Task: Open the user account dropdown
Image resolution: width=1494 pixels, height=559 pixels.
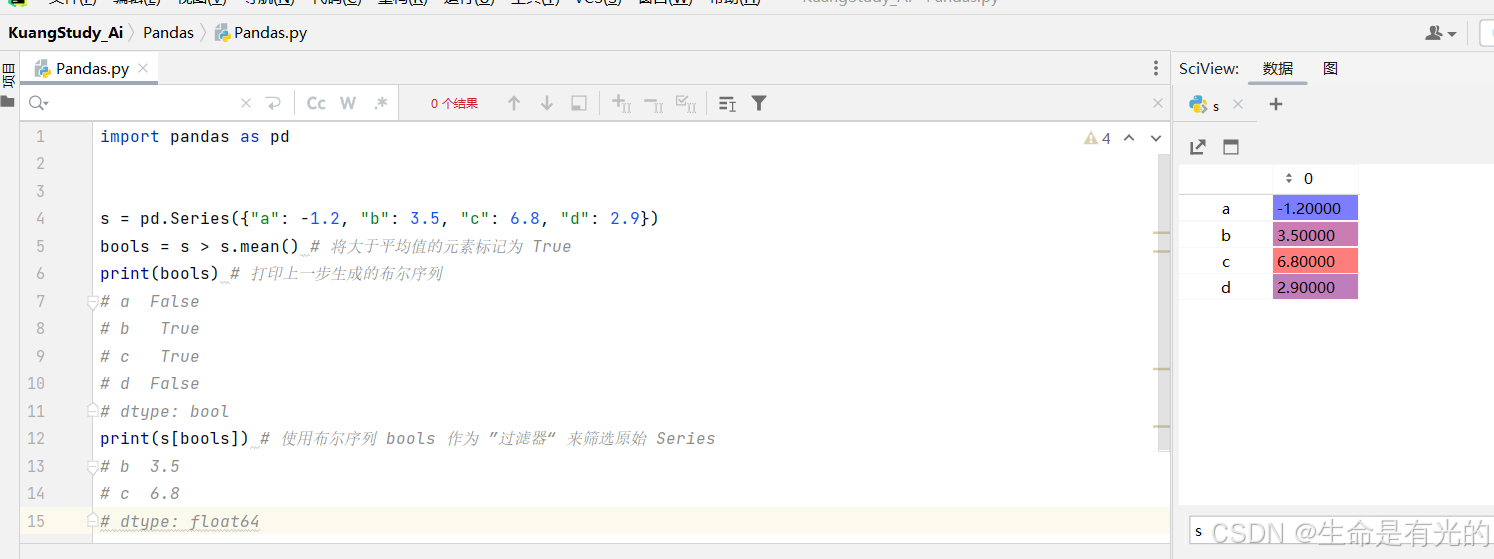Action: (x=1441, y=33)
